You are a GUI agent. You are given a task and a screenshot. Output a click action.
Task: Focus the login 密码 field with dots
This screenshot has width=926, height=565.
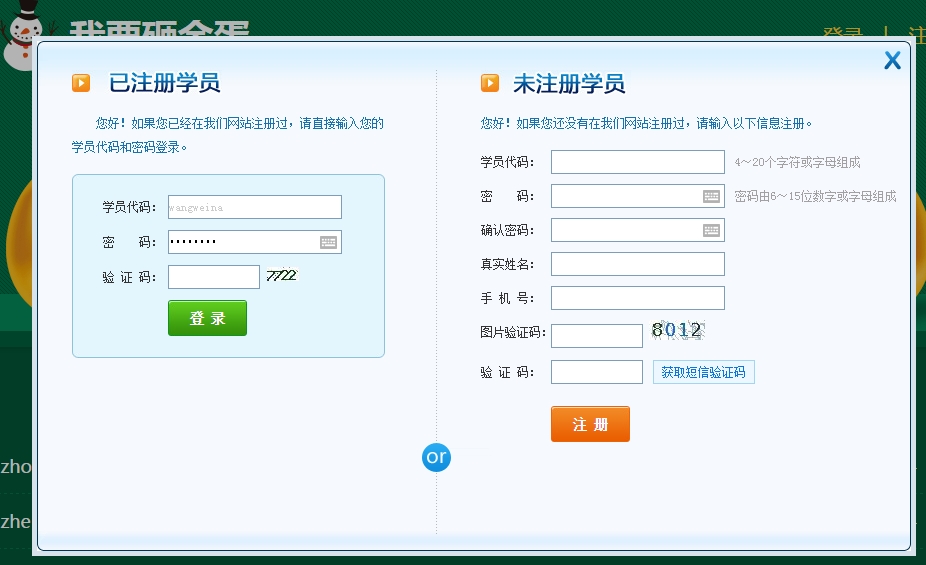pyautogui.click(x=255, y=242)
